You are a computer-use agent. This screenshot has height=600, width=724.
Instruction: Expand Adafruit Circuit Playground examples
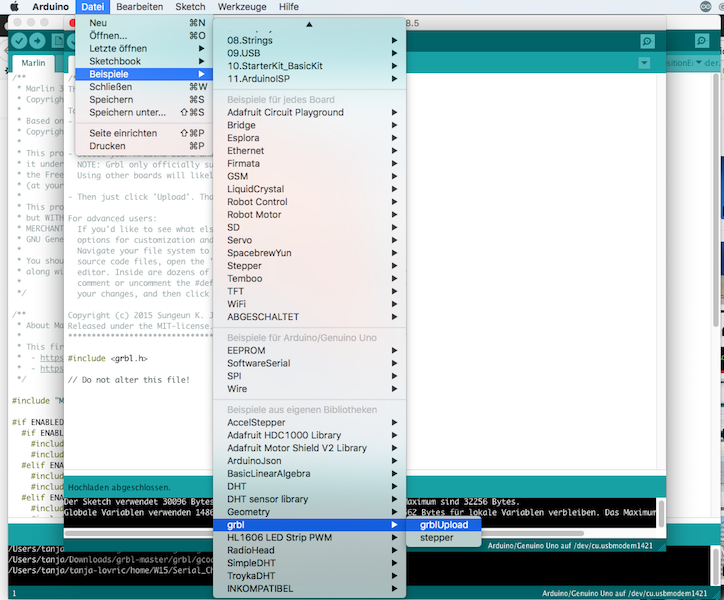pos(309,112)
